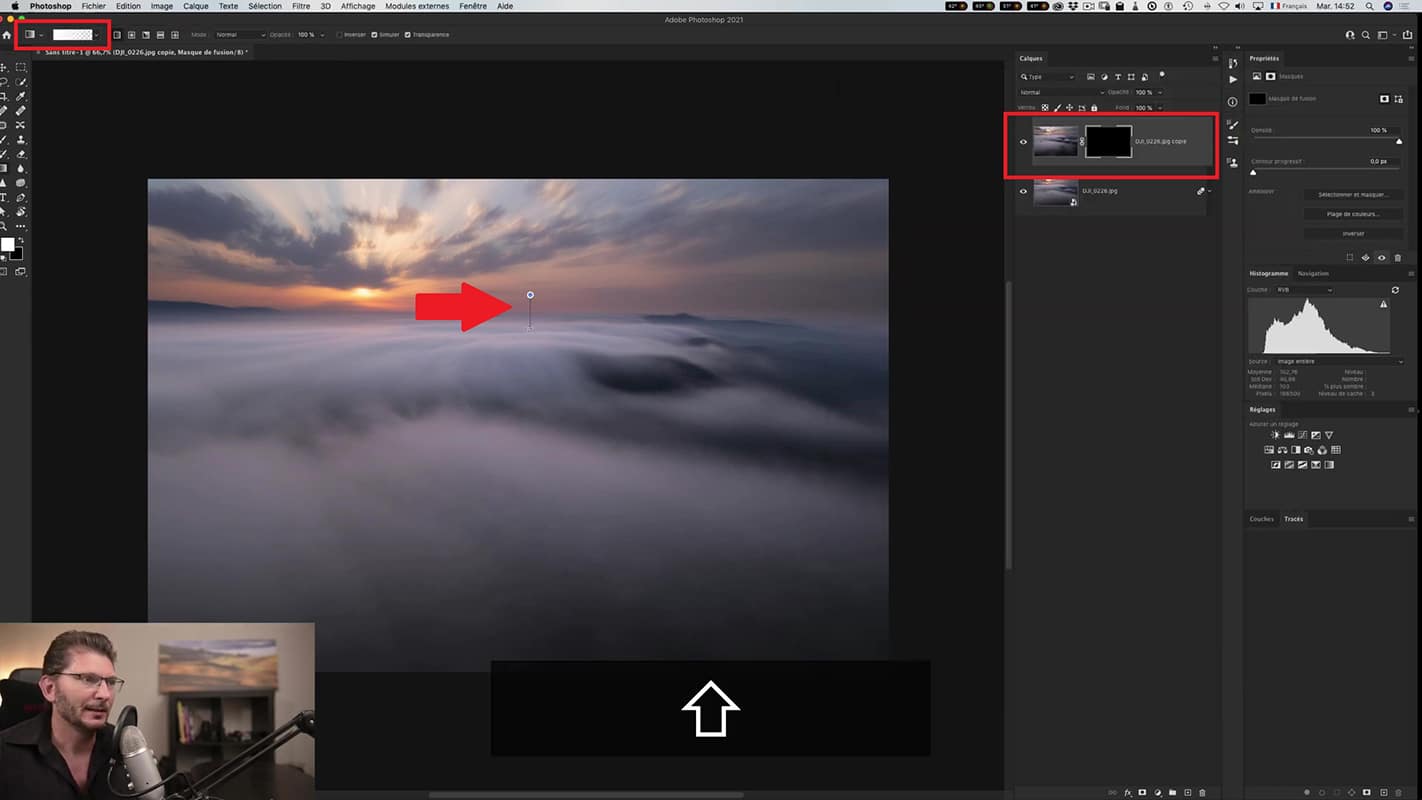Toggle mask visibility eye in Properties

1382,258
